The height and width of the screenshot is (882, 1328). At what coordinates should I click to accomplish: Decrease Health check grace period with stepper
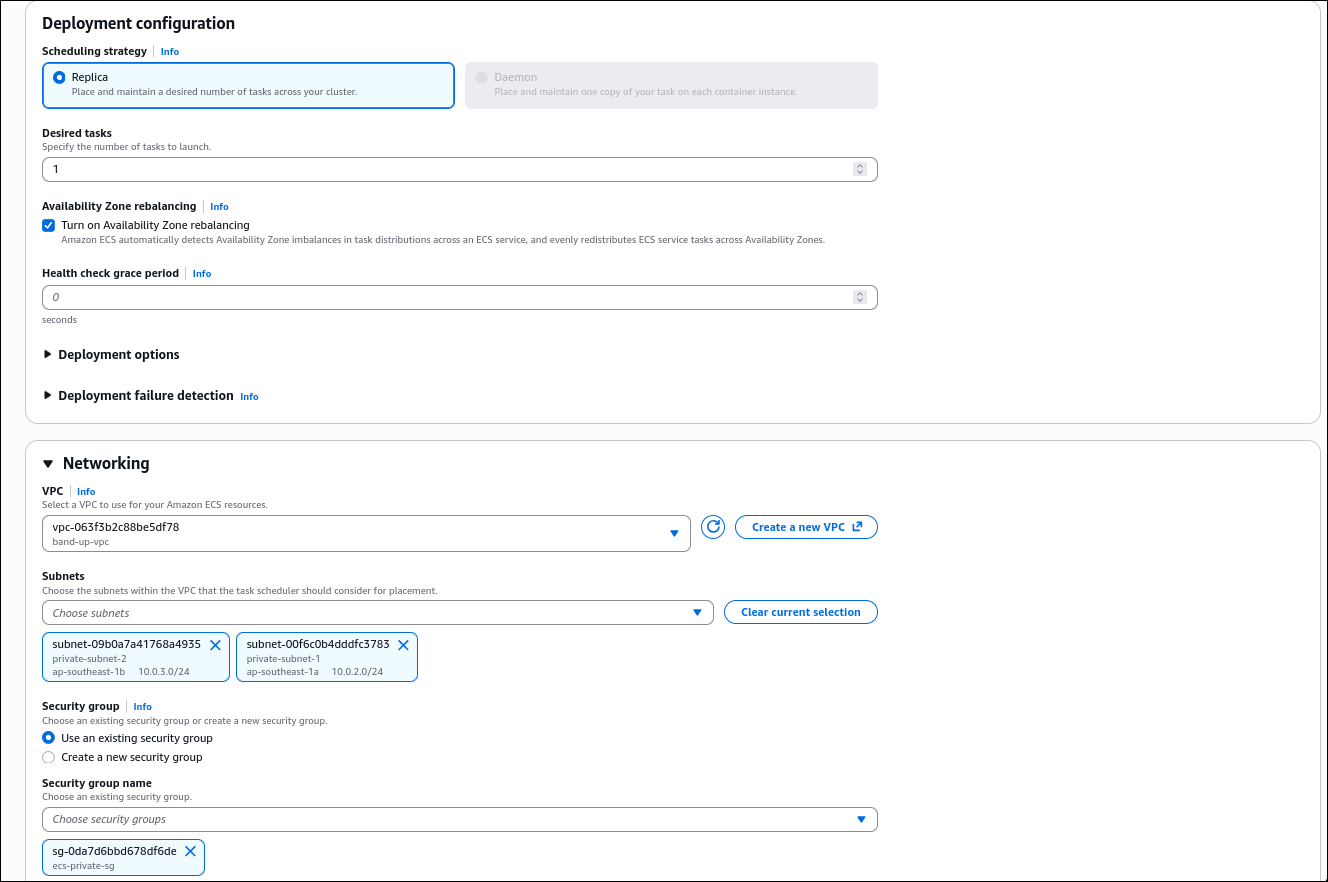(x=859, y=301)
